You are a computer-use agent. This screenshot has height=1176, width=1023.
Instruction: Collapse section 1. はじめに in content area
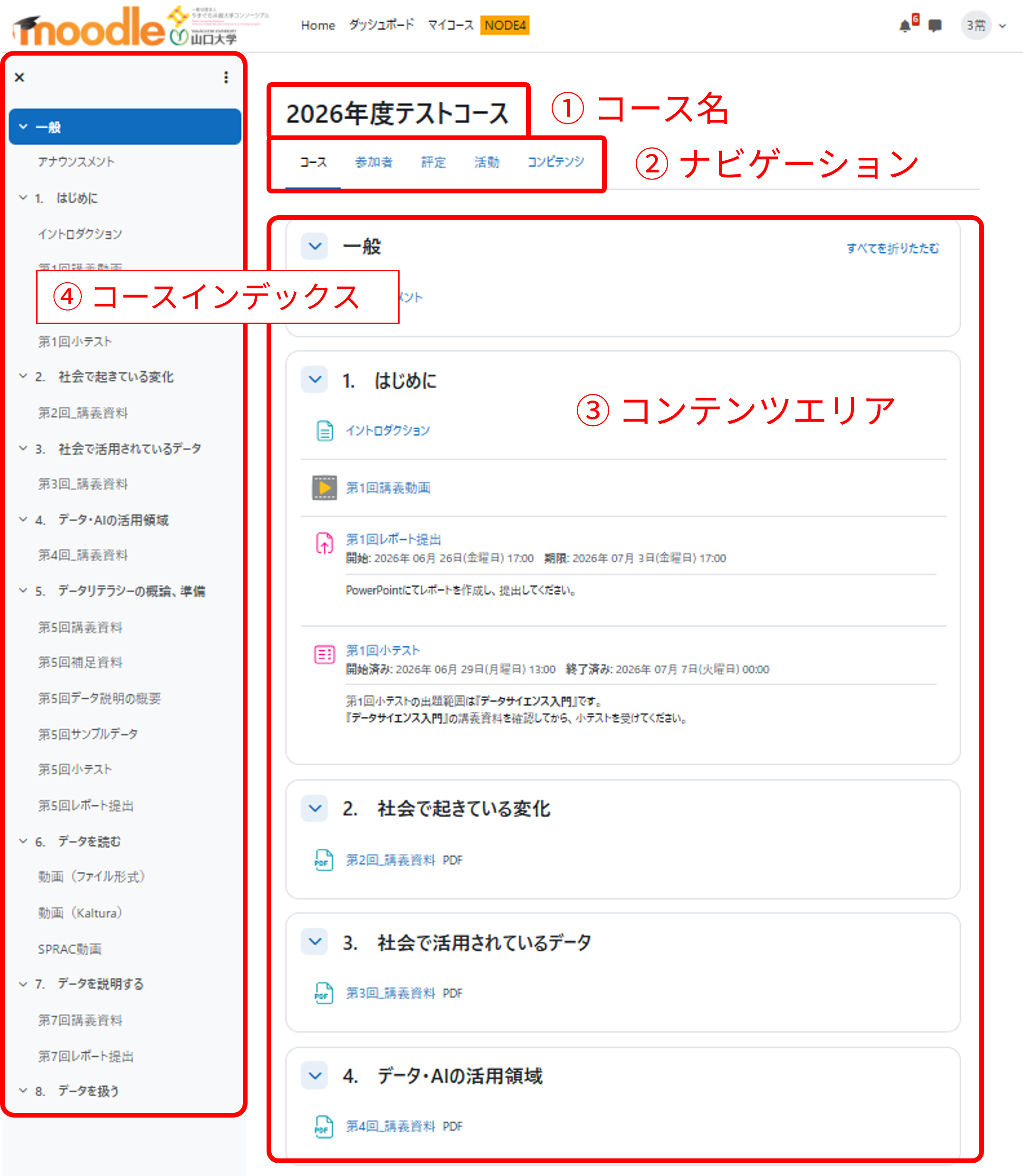click(315, 379)
